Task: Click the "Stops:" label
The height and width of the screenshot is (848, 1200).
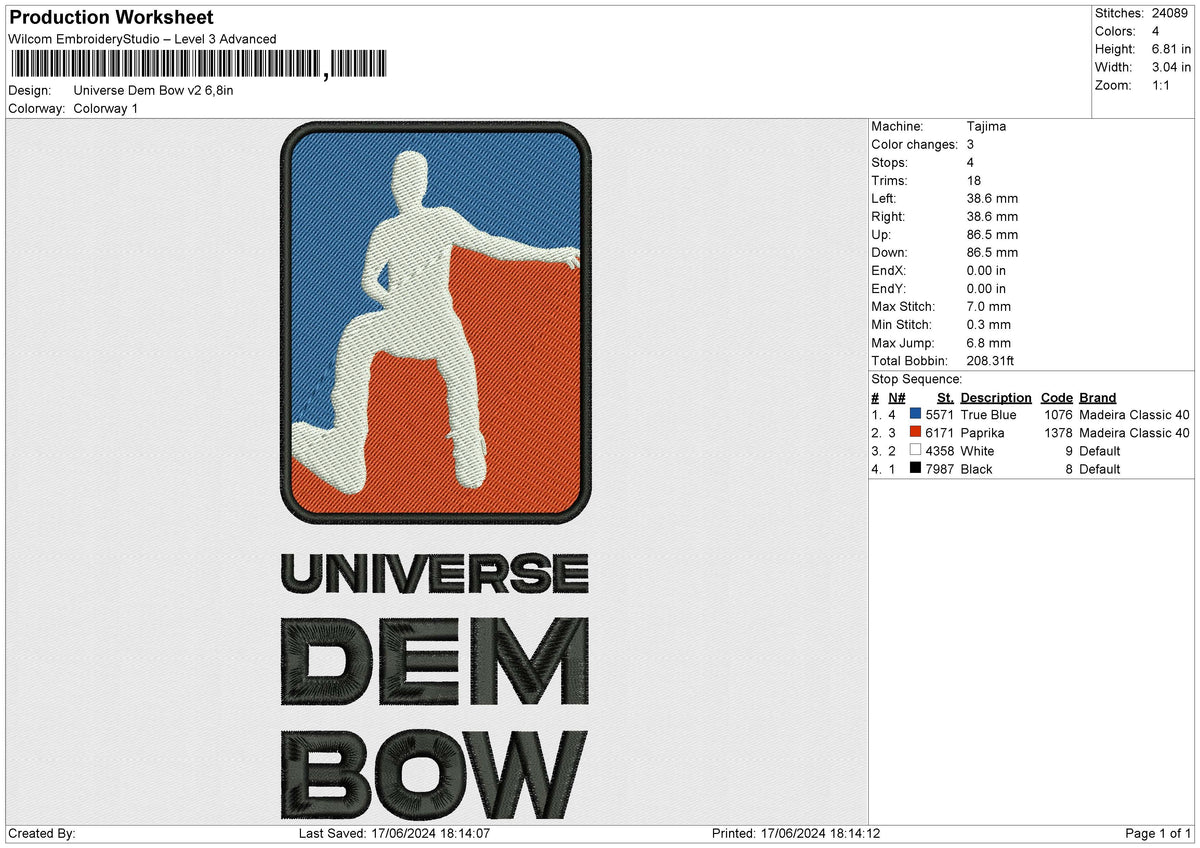Action: coord(890,162)
